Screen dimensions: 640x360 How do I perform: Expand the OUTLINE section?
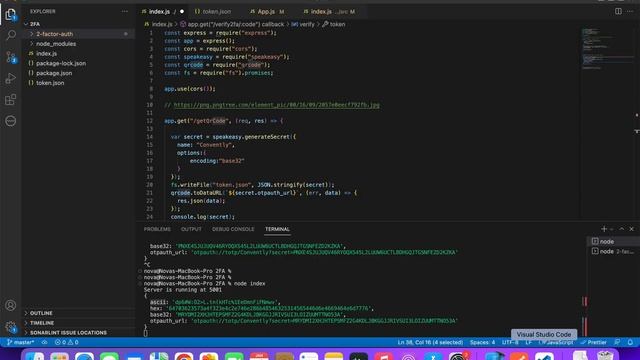[x=41, y=313]
